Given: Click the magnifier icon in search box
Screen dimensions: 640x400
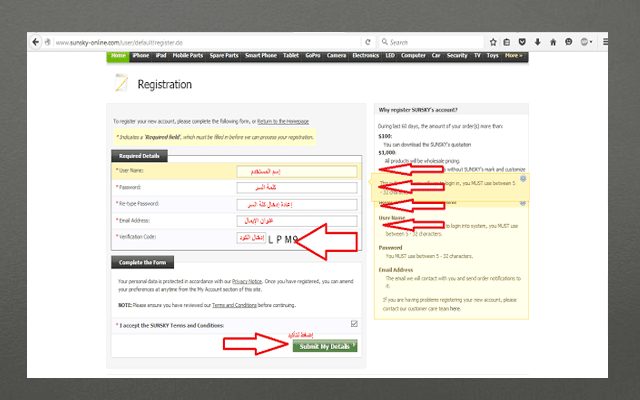Looking at the screenshot, I should tap(384, 42).
